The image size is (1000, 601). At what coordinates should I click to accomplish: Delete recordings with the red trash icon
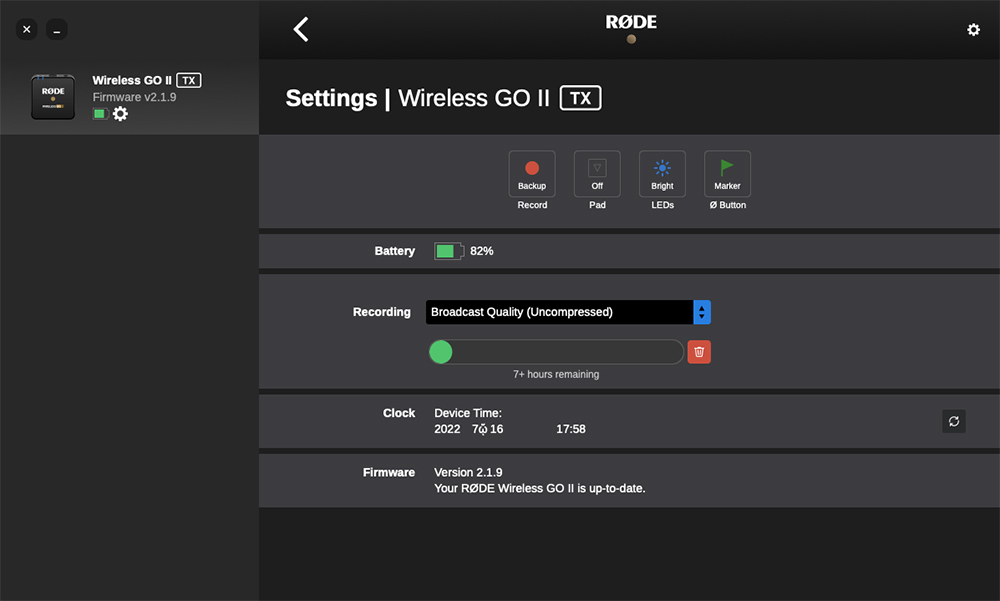699,352
